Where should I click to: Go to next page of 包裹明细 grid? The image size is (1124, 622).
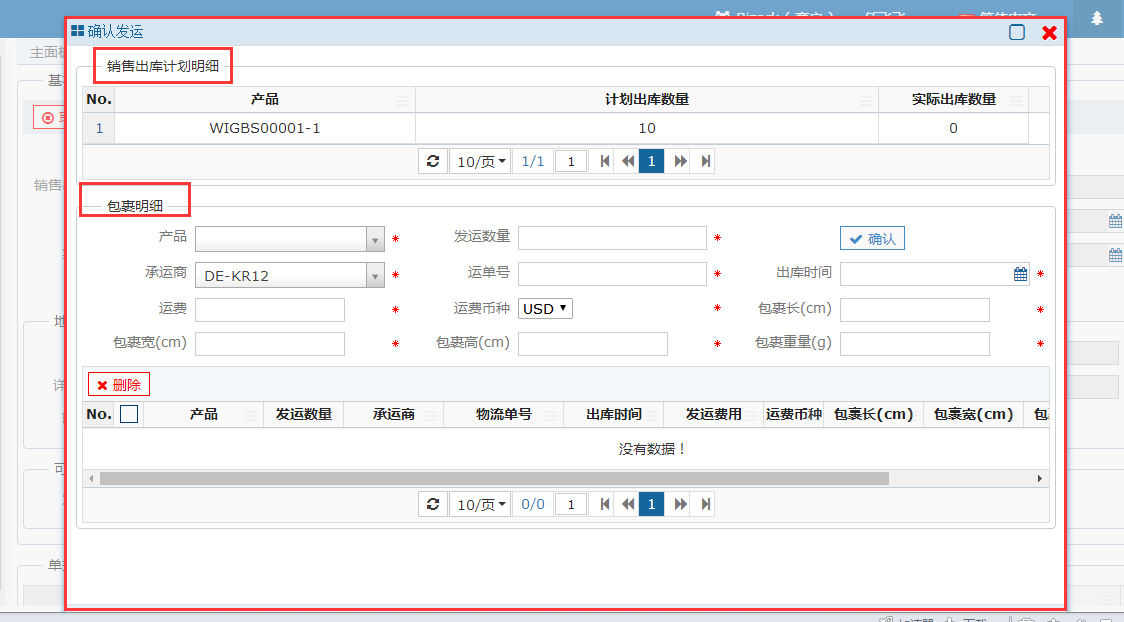680,504
